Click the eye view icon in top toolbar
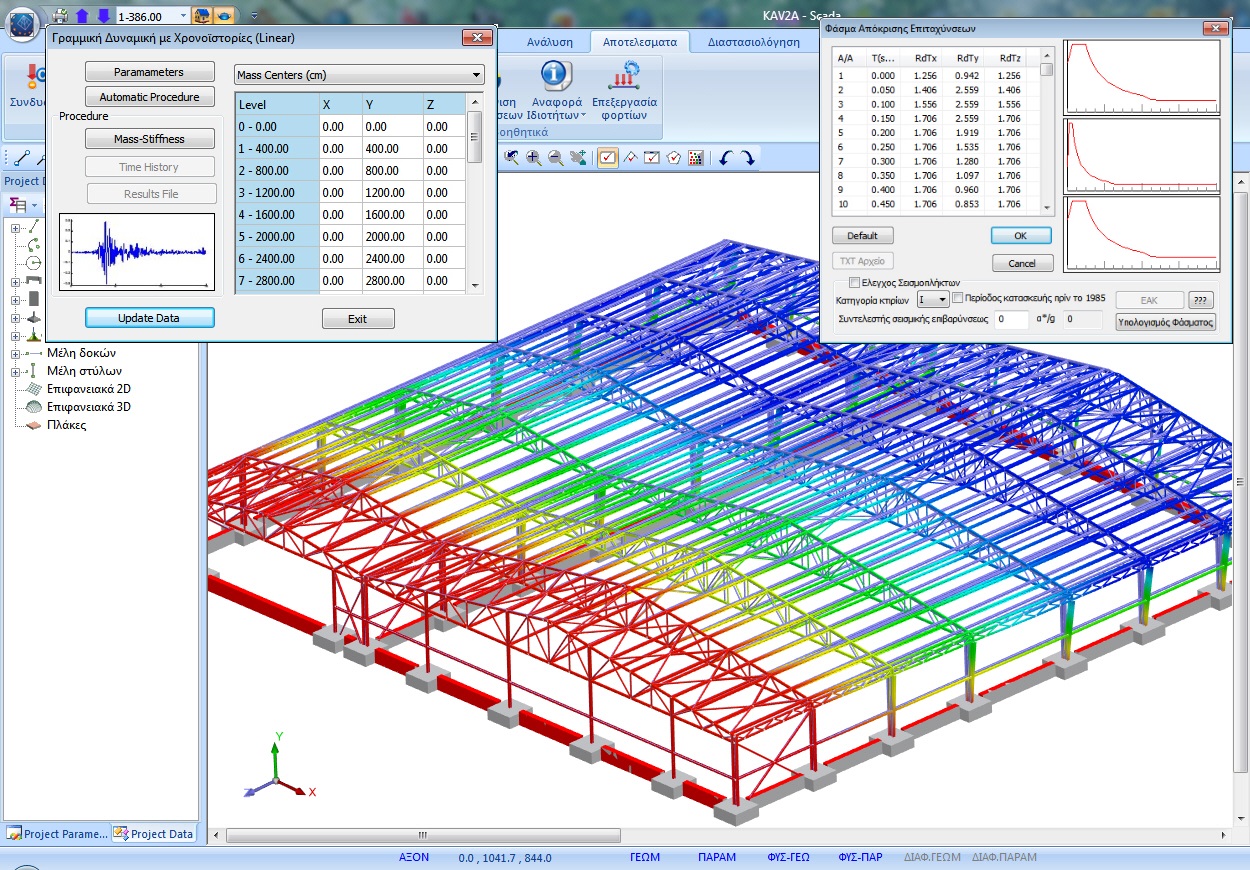This screenshot has height=870, width=1250. click(x=223, y=16)
